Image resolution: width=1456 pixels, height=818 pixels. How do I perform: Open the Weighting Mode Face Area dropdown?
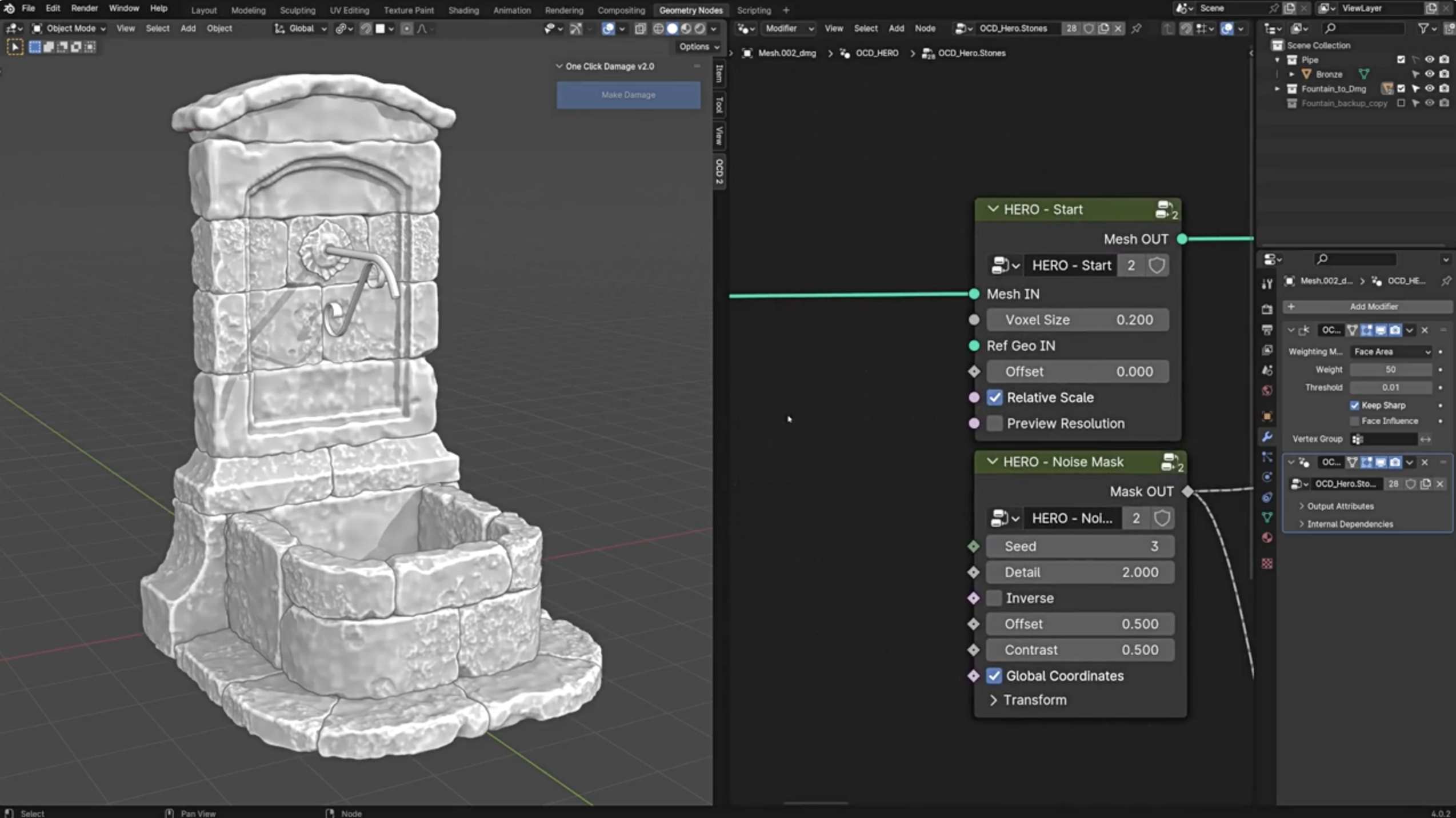point(1391,352)
